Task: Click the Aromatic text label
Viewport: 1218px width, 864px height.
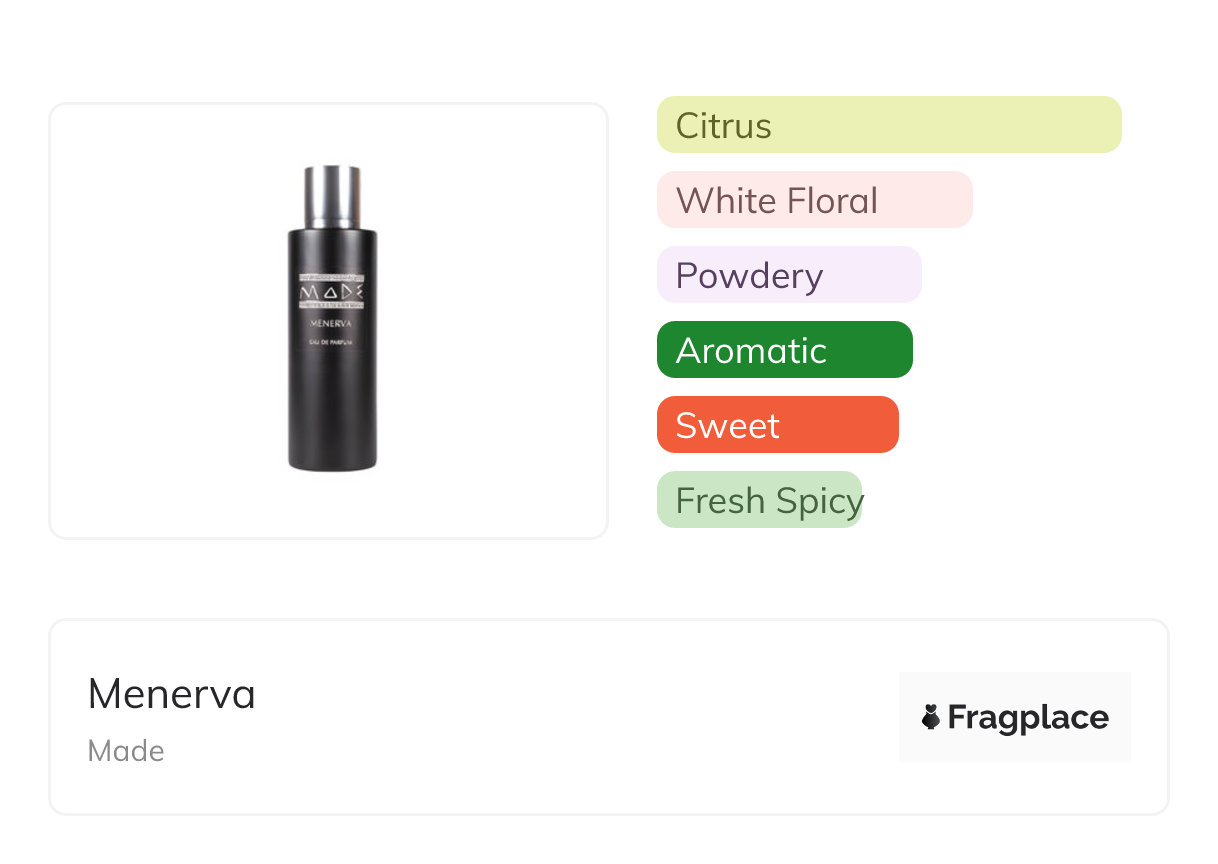Action: [x=751, y=351]
